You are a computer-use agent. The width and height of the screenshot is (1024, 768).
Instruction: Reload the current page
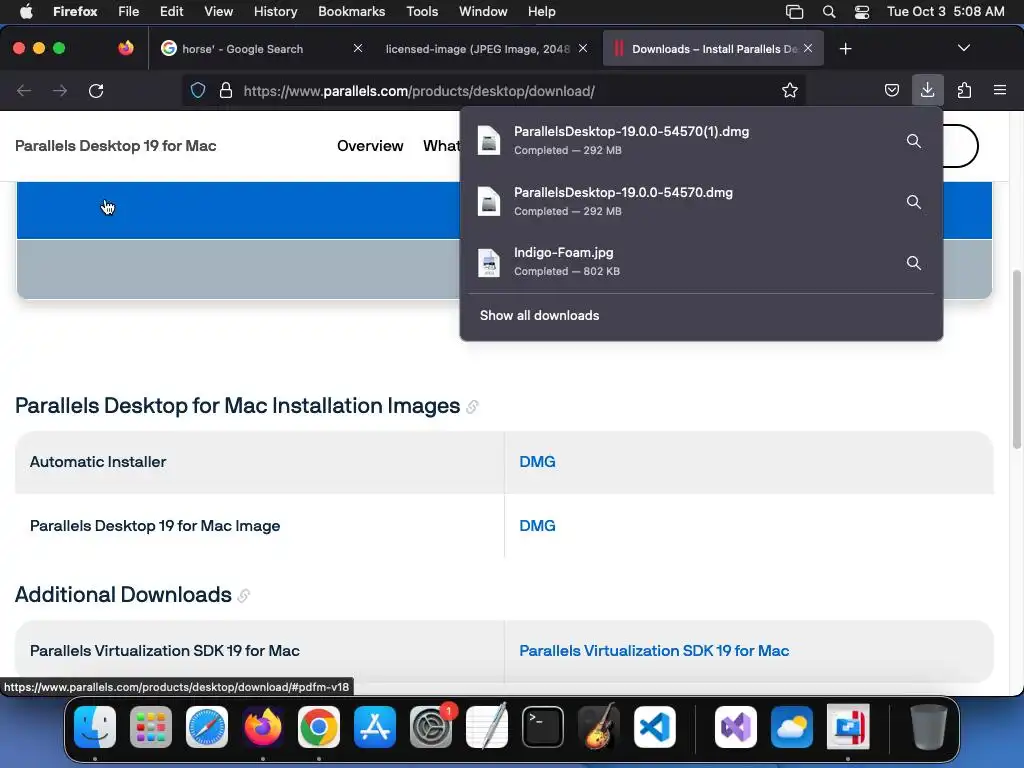[x=96, y=91]
